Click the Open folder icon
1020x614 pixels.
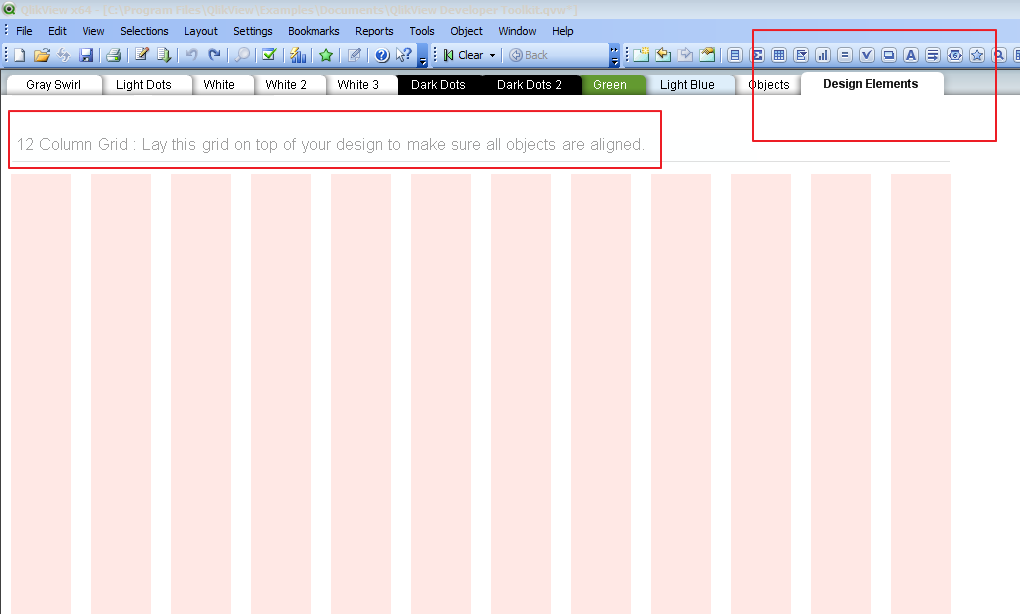pyautogui.click(x=42, y=55)
